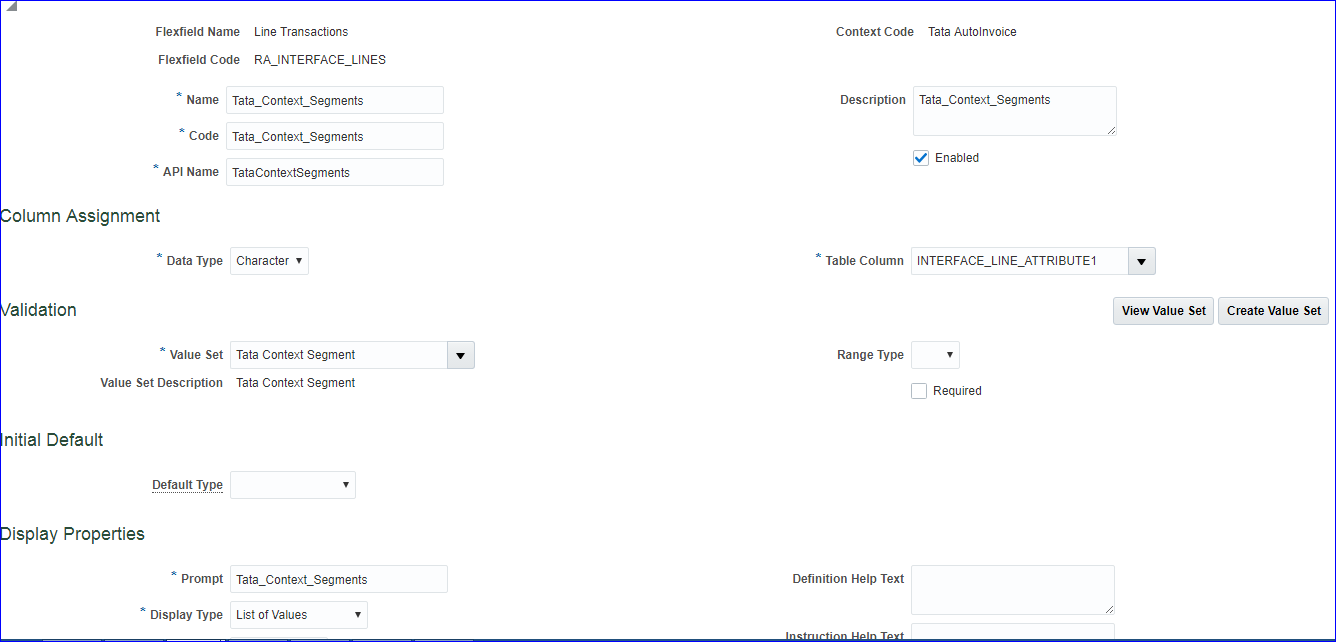The height and width of the screenshot is (642, 1336).
Task: Click the API Name field
Action: click(x=335, y=172)
